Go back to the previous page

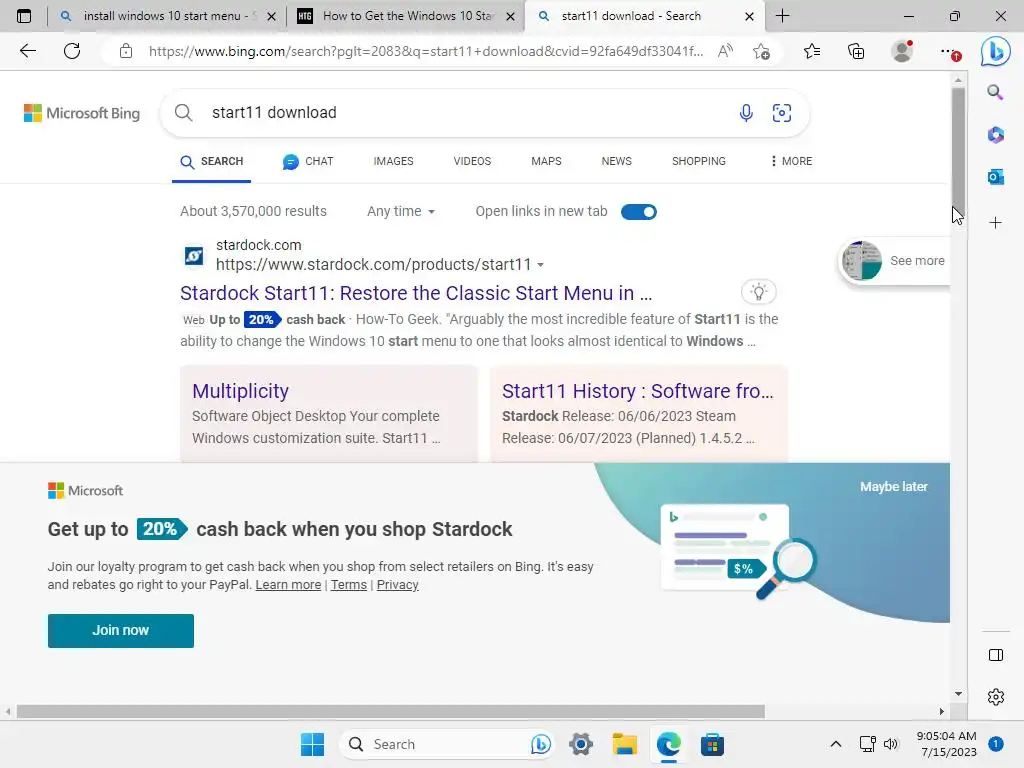[27, 51]
